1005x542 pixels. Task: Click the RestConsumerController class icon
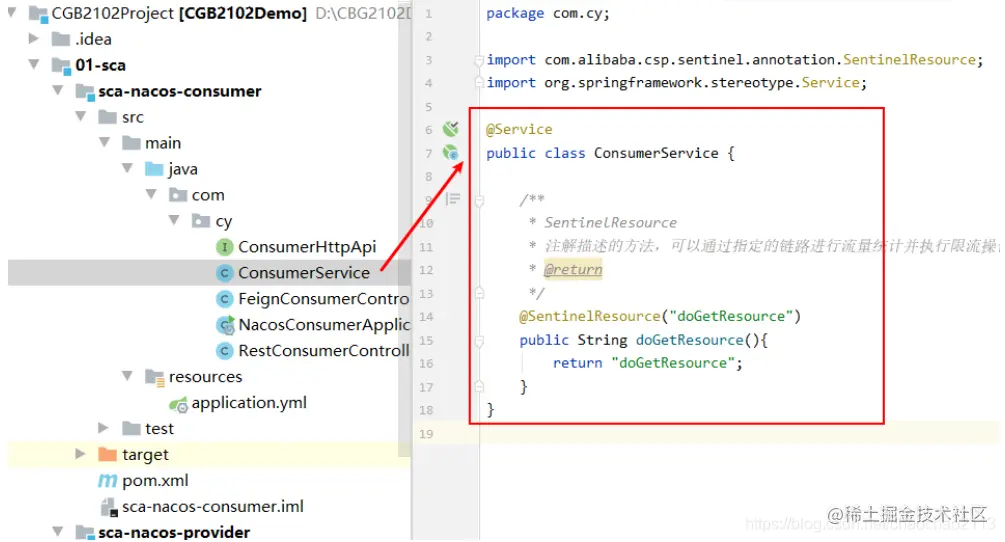[x=224, y=350]
